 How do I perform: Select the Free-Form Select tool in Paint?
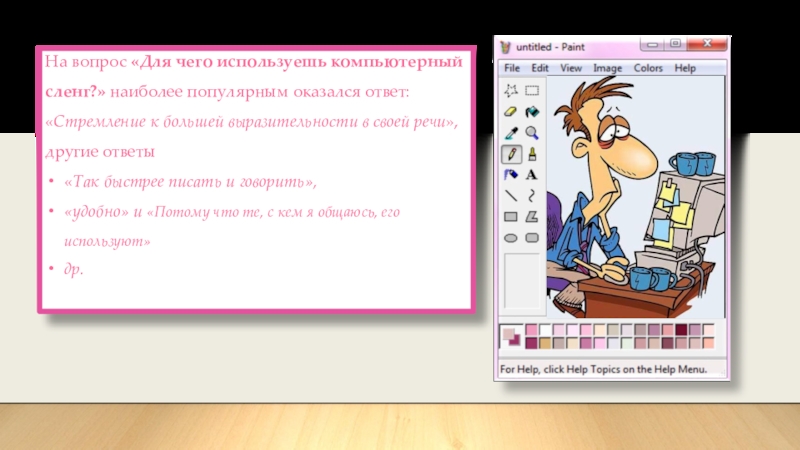click(x=511, y=90)
